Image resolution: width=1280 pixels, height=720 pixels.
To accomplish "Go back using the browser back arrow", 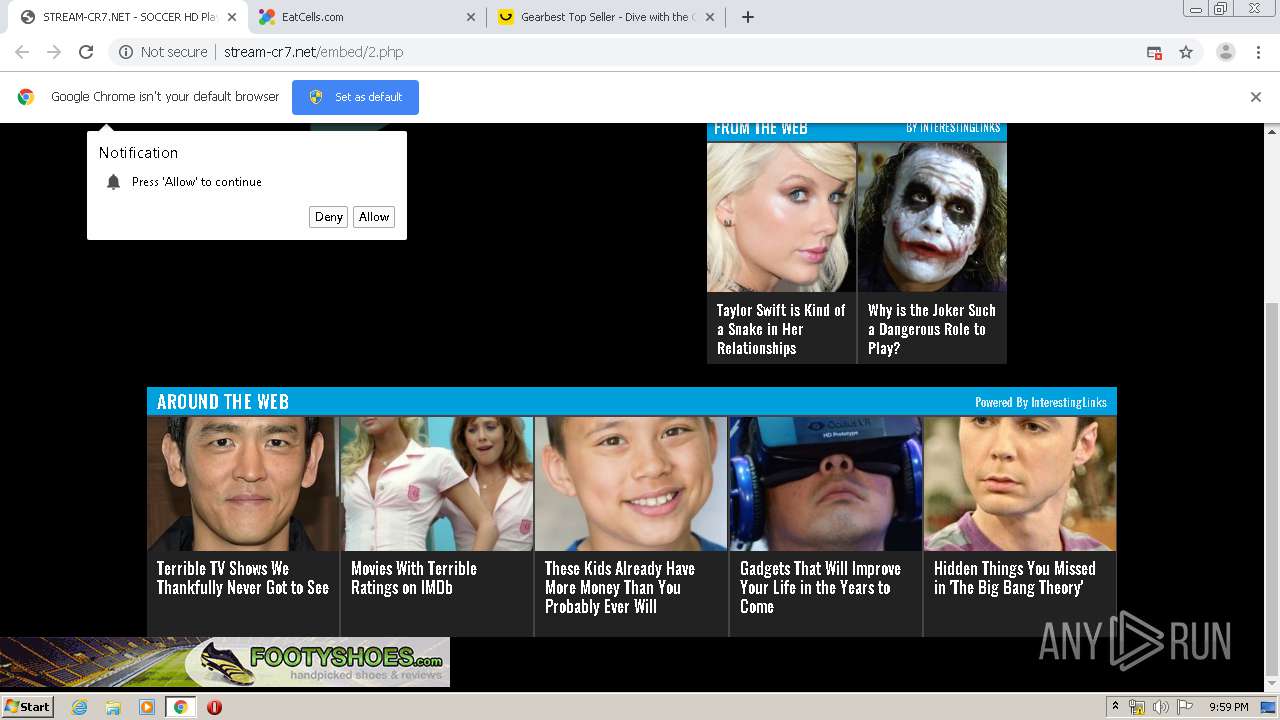I will (x=22, y=52).
